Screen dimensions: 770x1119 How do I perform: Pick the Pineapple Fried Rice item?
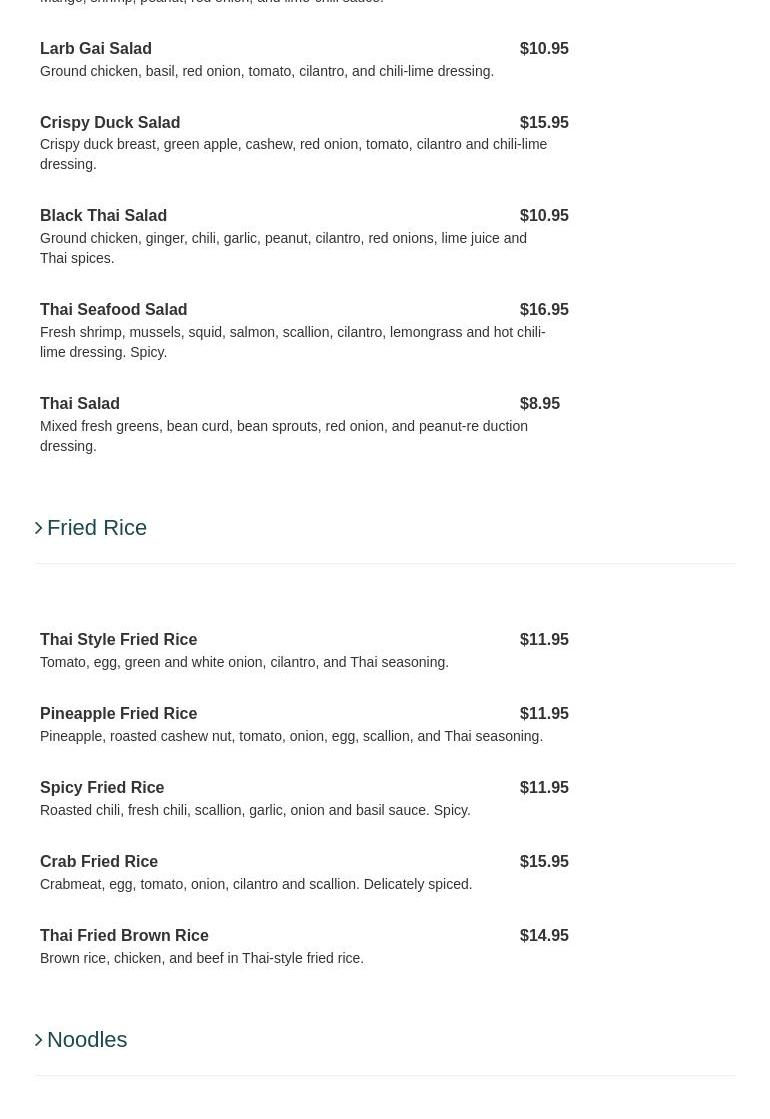pyautogui.click(x=118, y=714)
